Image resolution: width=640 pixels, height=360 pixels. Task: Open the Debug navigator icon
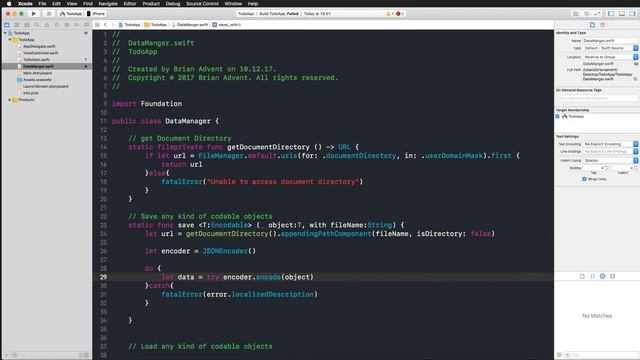[67, 25]
